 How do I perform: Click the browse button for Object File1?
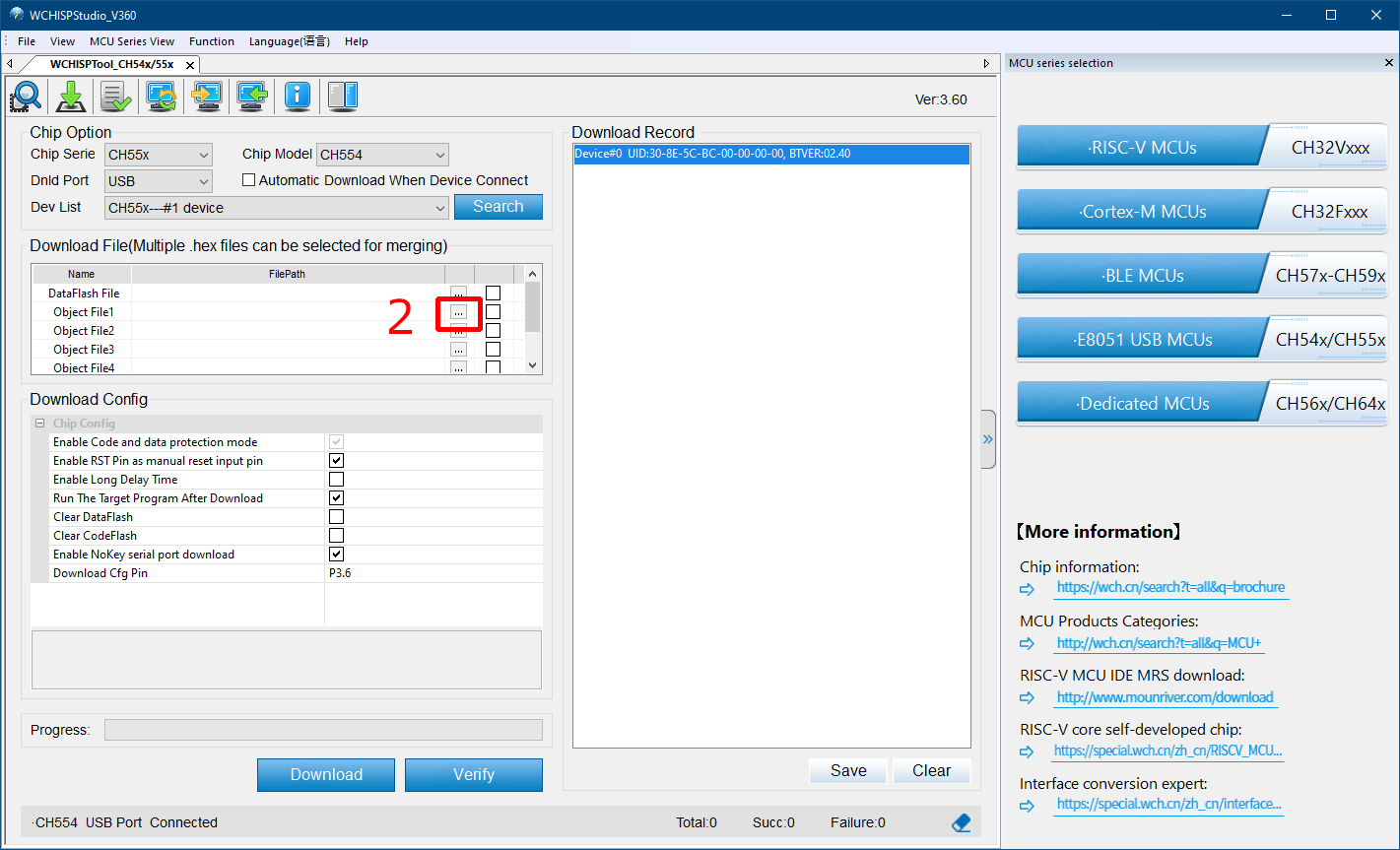[x=457, y=311]
